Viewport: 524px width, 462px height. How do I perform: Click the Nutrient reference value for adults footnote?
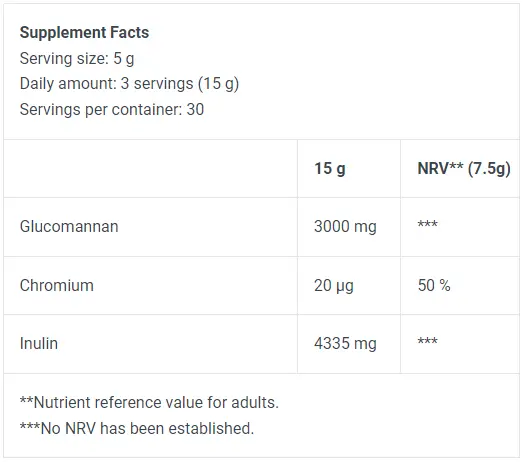coord(149,402)
